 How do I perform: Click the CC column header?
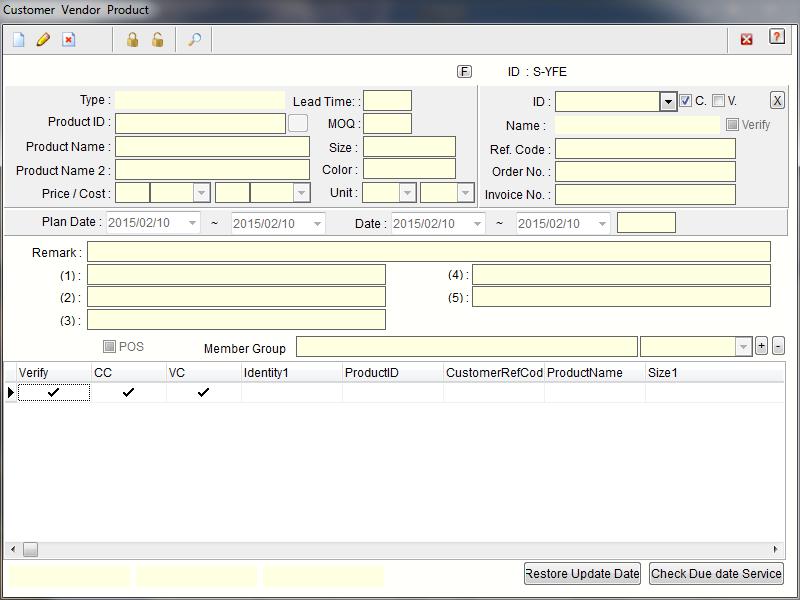[x=129, y=372]
